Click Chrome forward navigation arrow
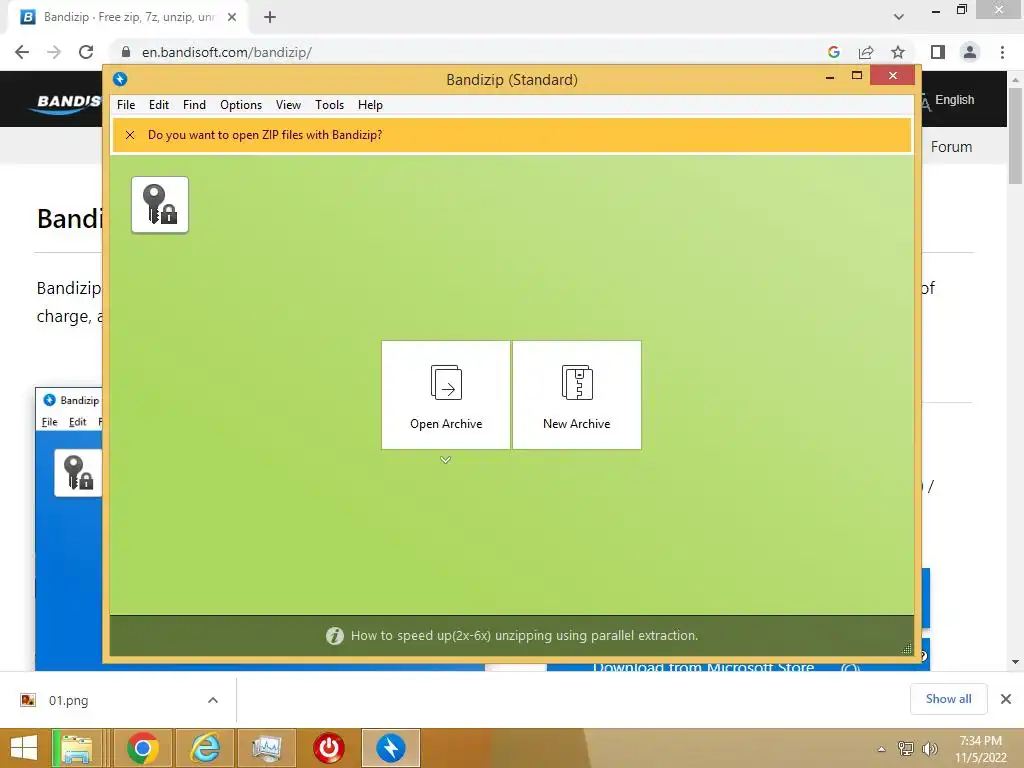This screenshot has height=768, width=1024. 54,52
